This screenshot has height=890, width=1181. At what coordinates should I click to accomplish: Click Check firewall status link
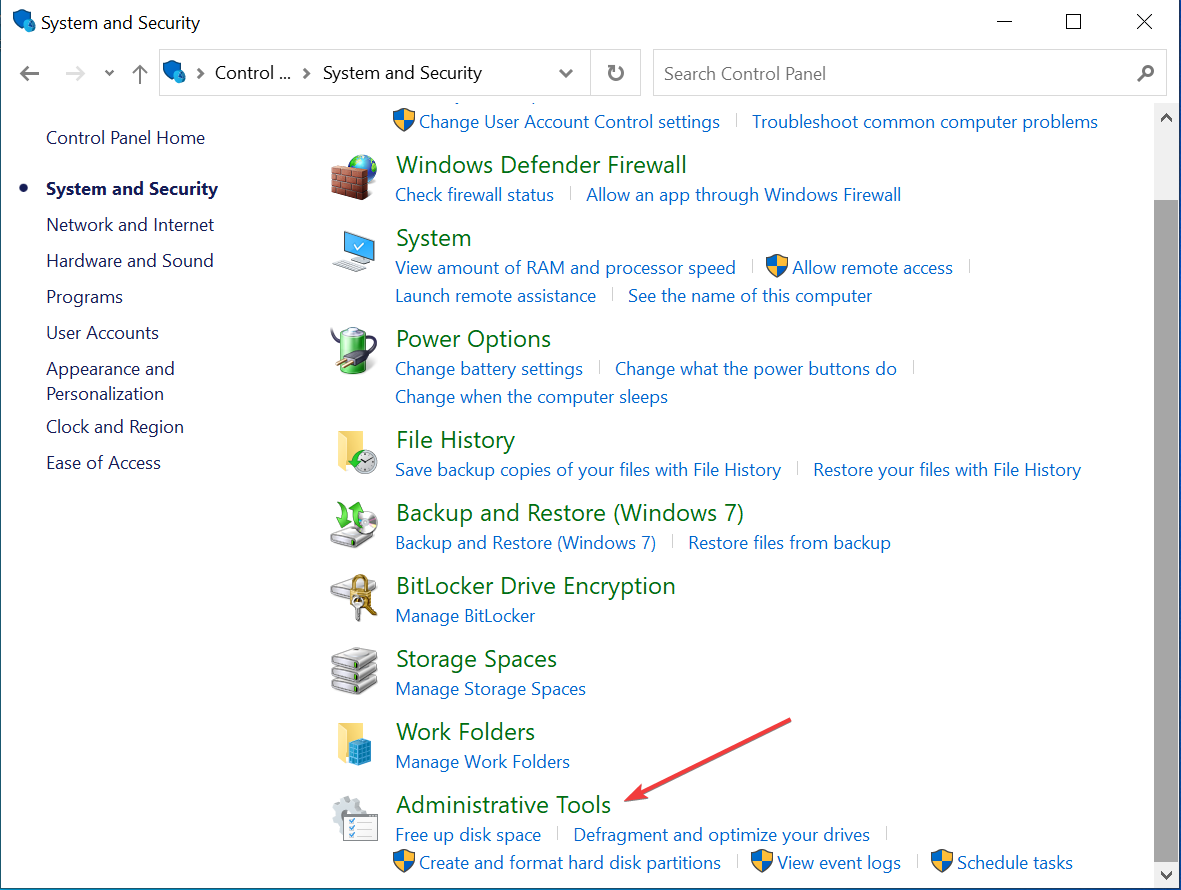point(475,195)
